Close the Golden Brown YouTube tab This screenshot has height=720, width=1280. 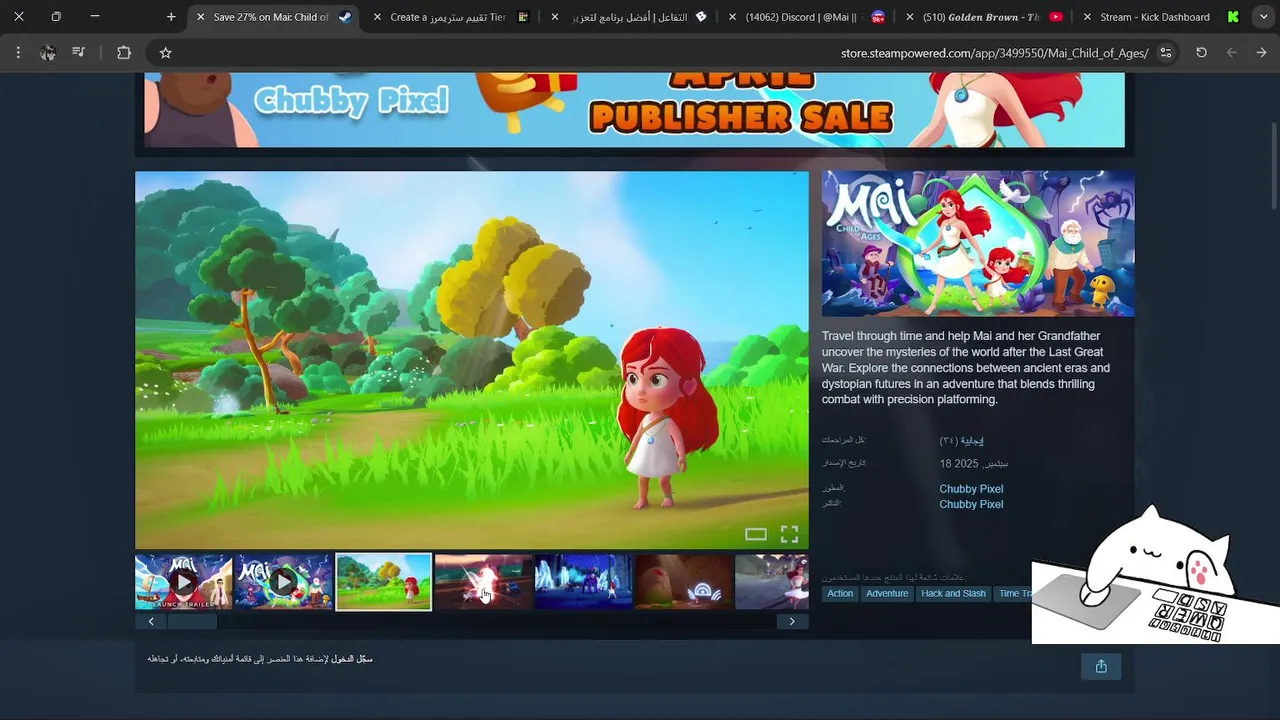910,17
